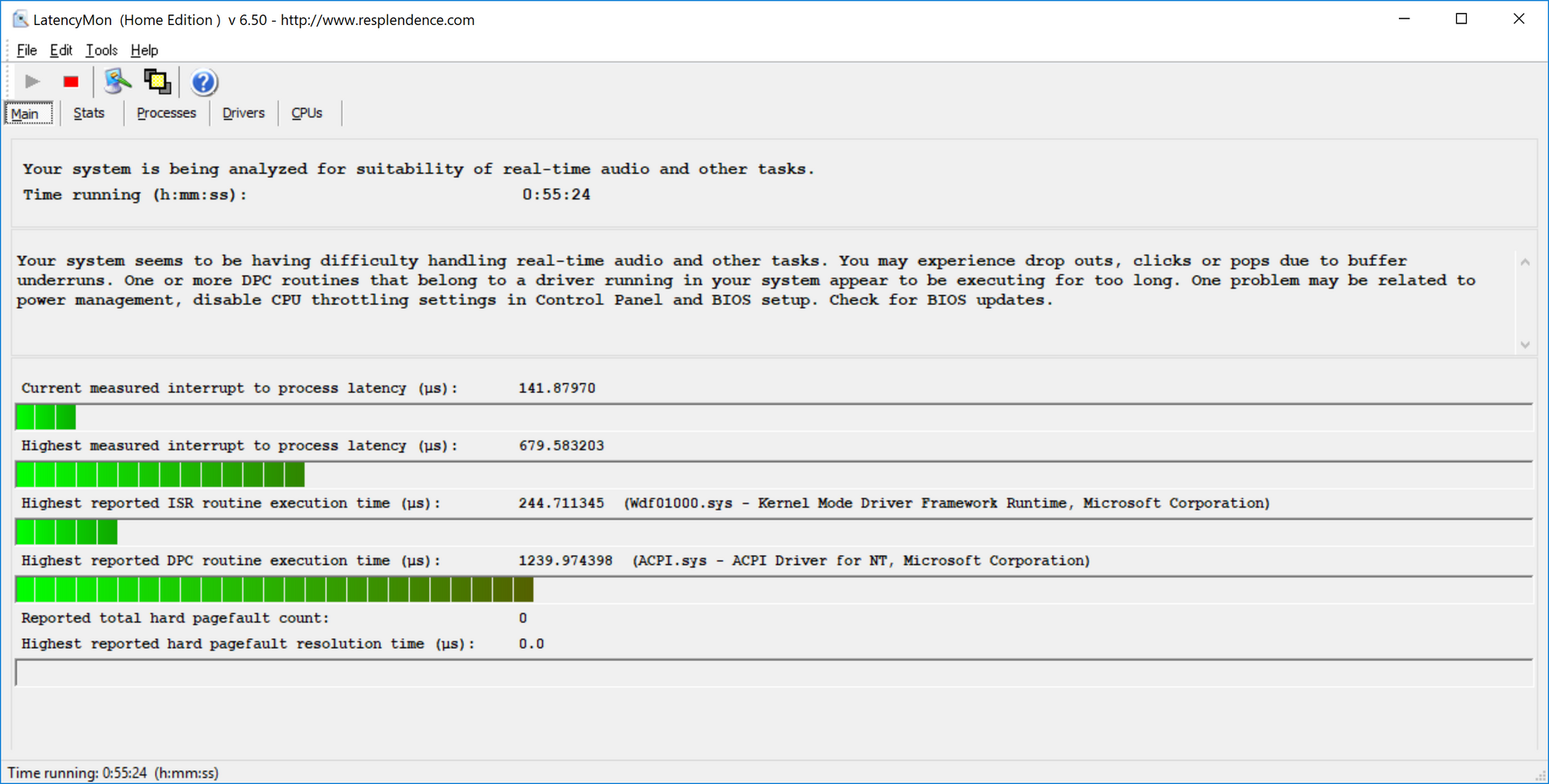Click the message box scroll down arrow

coord(1525,344)
